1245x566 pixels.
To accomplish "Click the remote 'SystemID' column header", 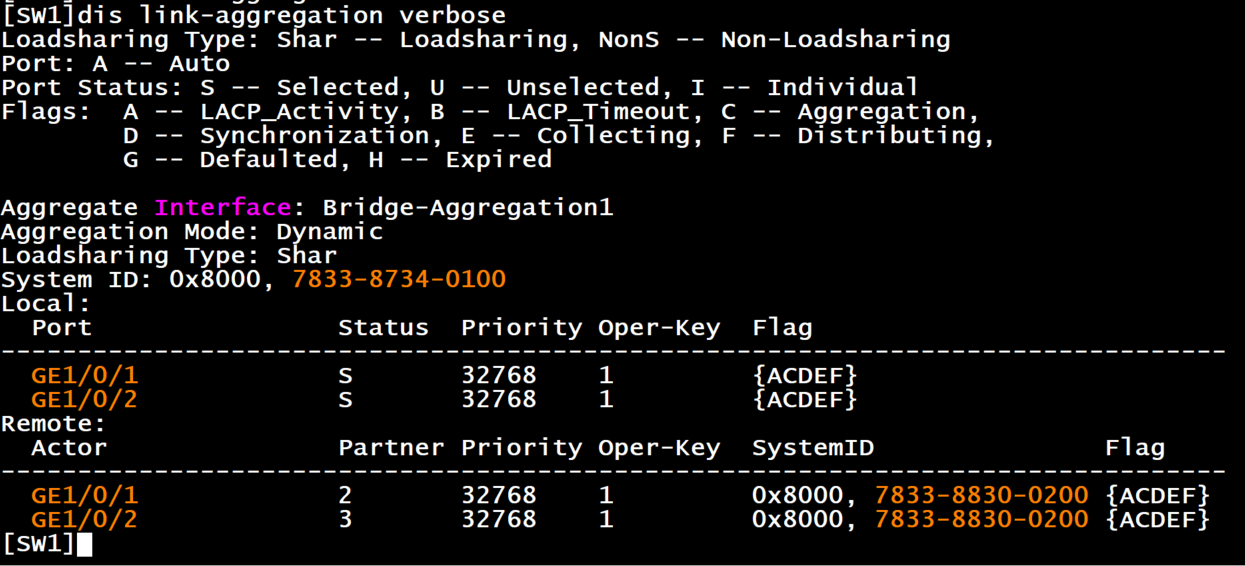I will pyautogui.click(x=813, y=448).
